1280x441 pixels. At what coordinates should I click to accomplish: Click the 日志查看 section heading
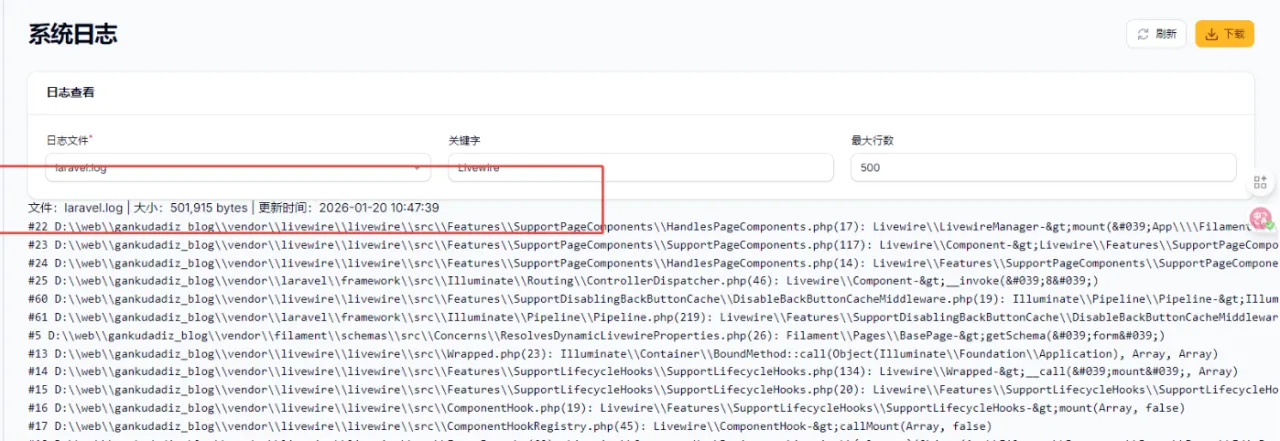(x=70, y=92)
